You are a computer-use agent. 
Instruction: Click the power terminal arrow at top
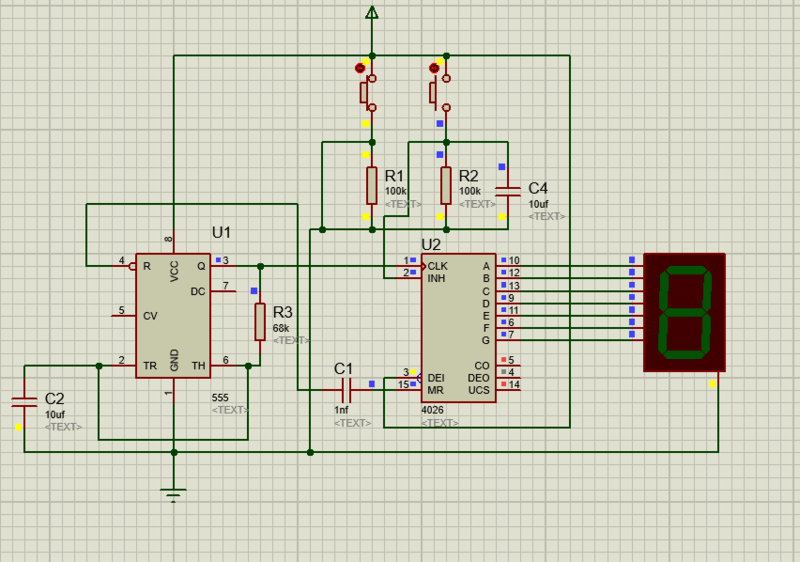372,13
